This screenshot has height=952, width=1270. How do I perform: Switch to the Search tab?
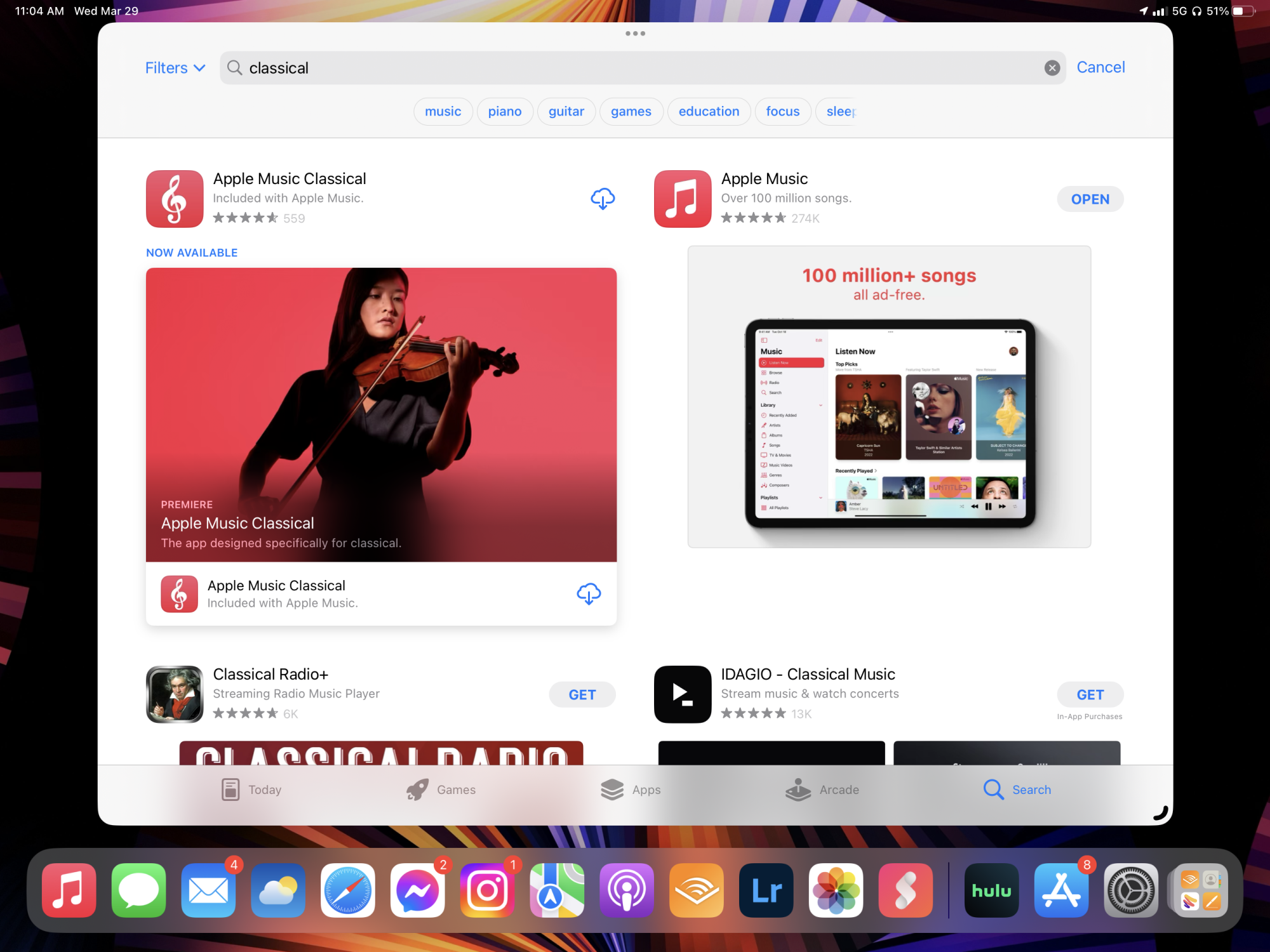1017,790
